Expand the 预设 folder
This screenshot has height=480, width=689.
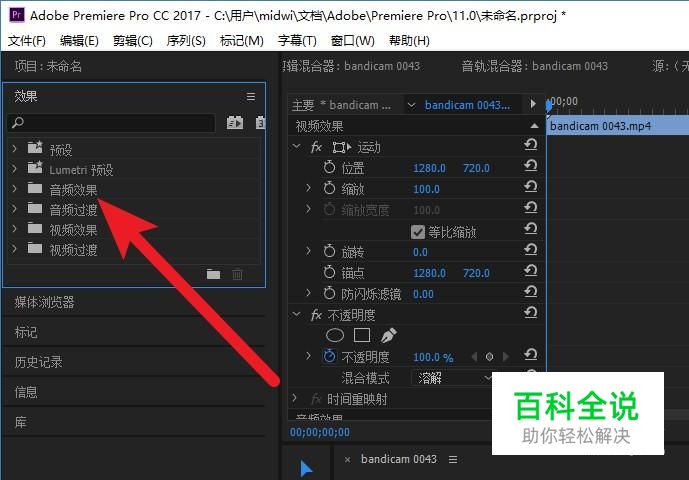[x=15, y=148]
